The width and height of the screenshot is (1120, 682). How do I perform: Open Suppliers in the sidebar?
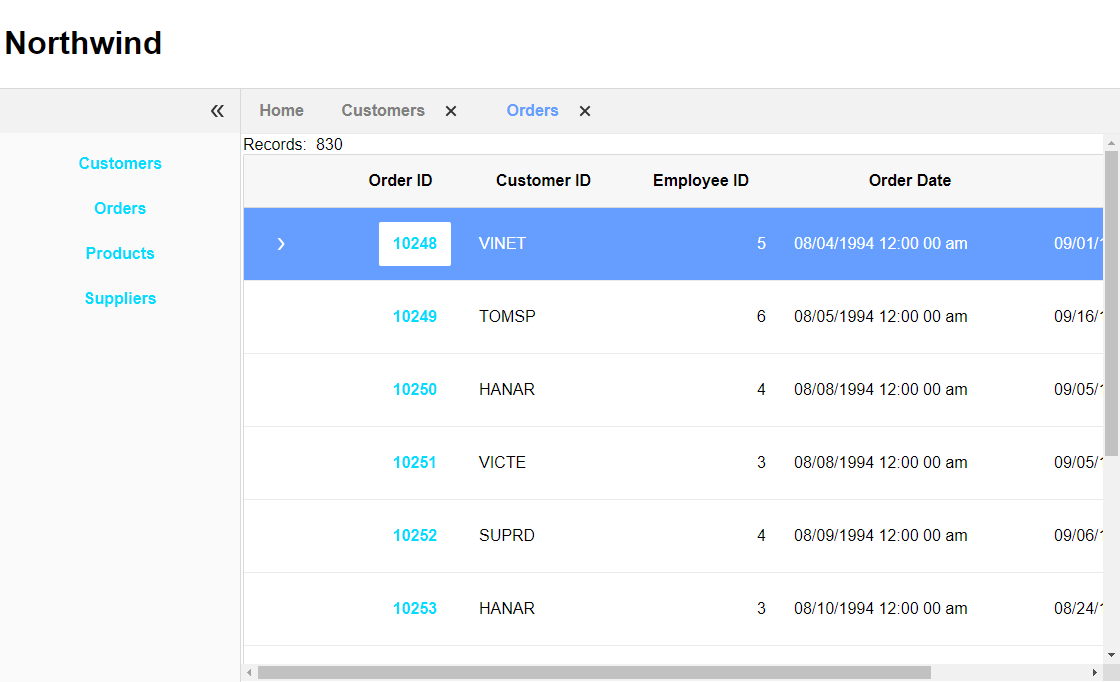point(120,299)
